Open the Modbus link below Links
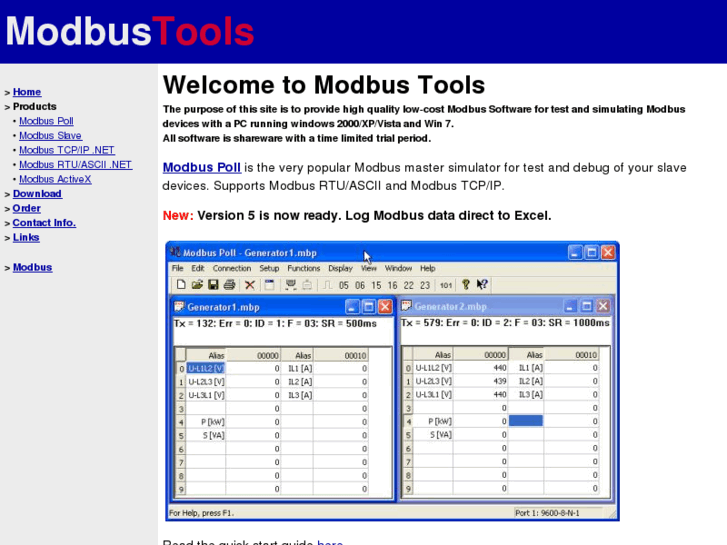 click(32, 267)
